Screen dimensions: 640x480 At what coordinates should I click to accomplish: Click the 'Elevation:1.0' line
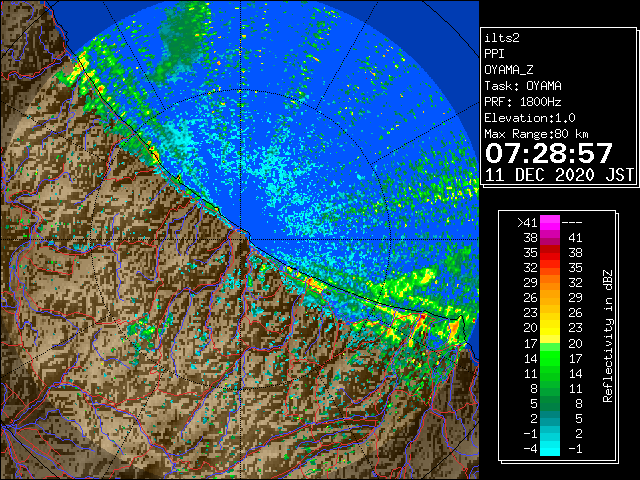(x=530, y=118)
